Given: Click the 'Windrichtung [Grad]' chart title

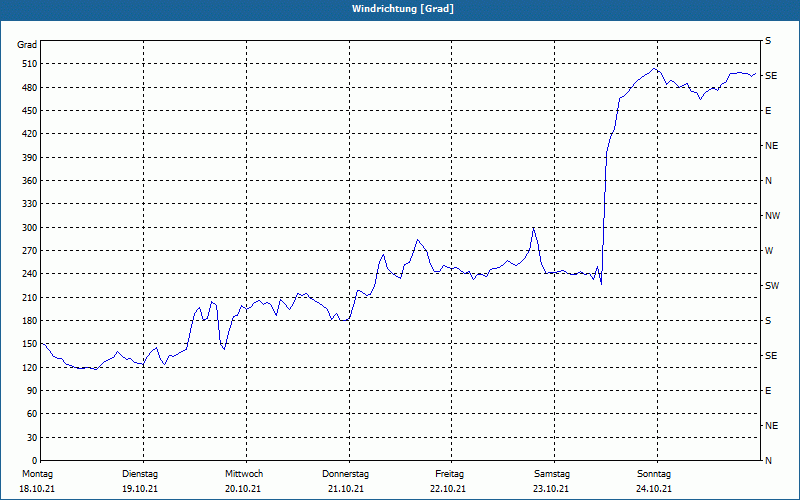Looking at the screenshot, I should (403, 9).
